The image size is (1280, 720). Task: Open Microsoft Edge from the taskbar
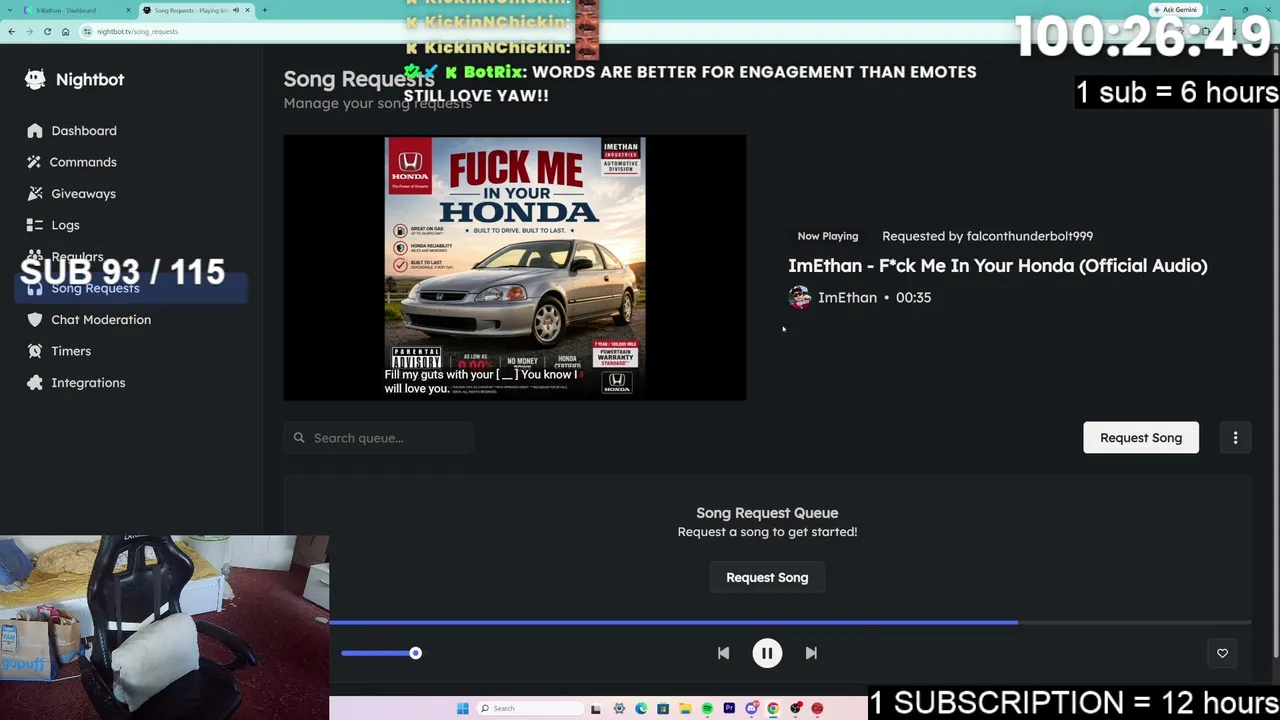click(x=641, y=709)
